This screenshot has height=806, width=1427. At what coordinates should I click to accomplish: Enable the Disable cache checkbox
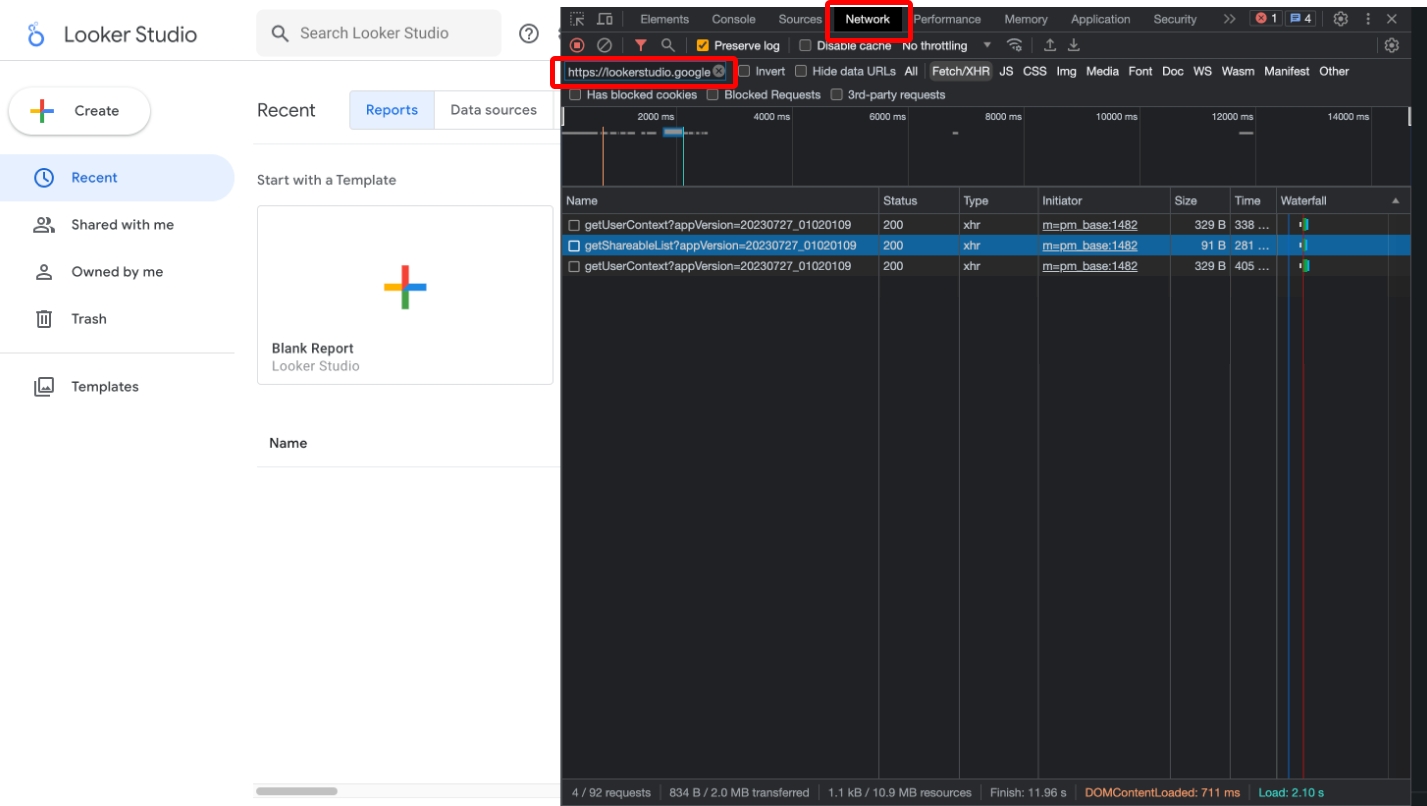[x=805, y=46]
